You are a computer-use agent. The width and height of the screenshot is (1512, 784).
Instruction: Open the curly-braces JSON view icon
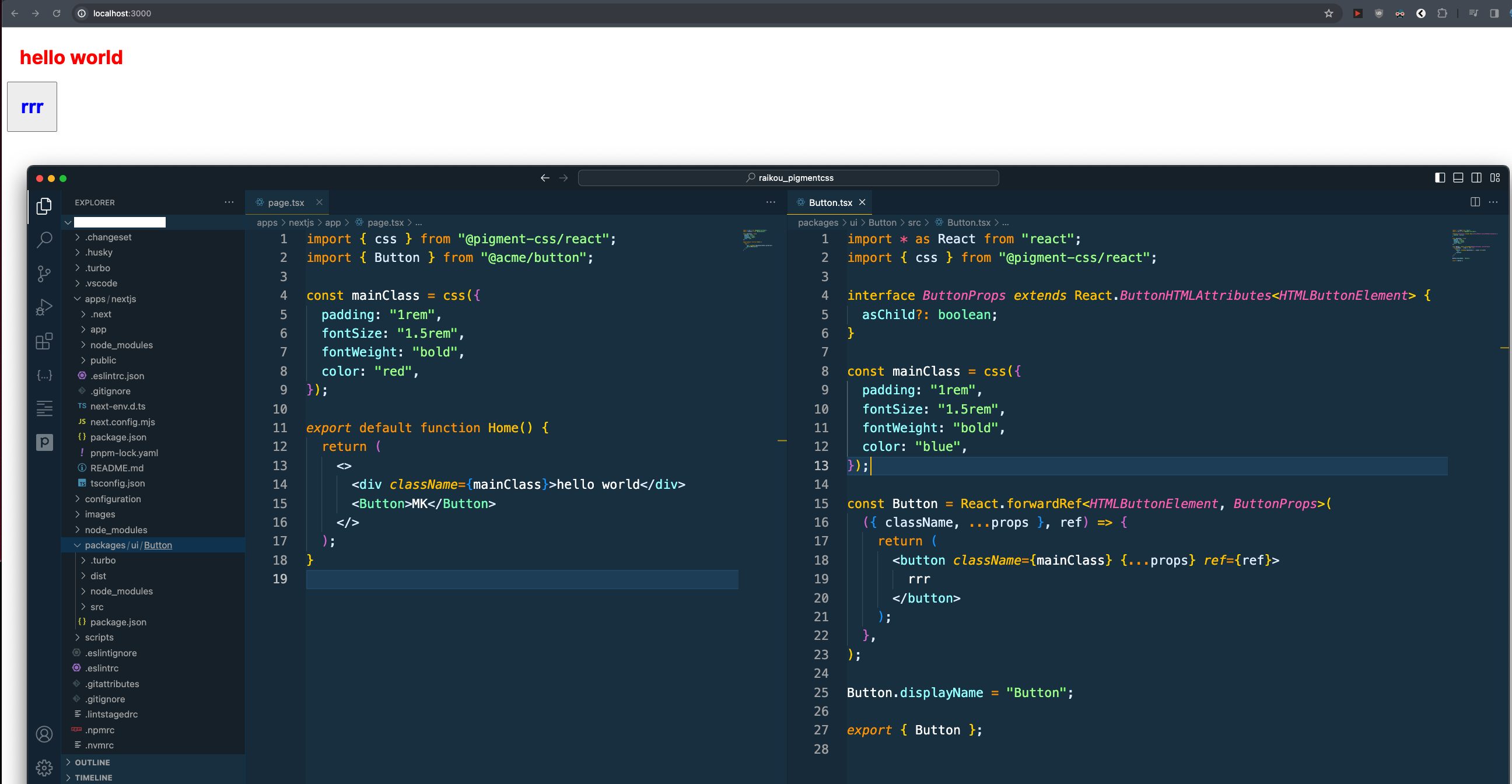[44, 374]
